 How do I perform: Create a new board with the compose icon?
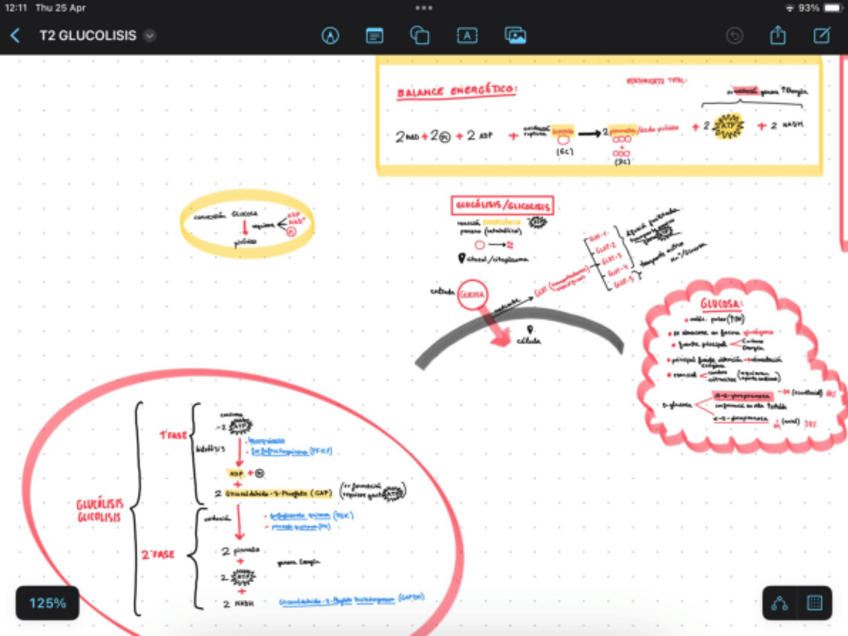click(822, 36)
